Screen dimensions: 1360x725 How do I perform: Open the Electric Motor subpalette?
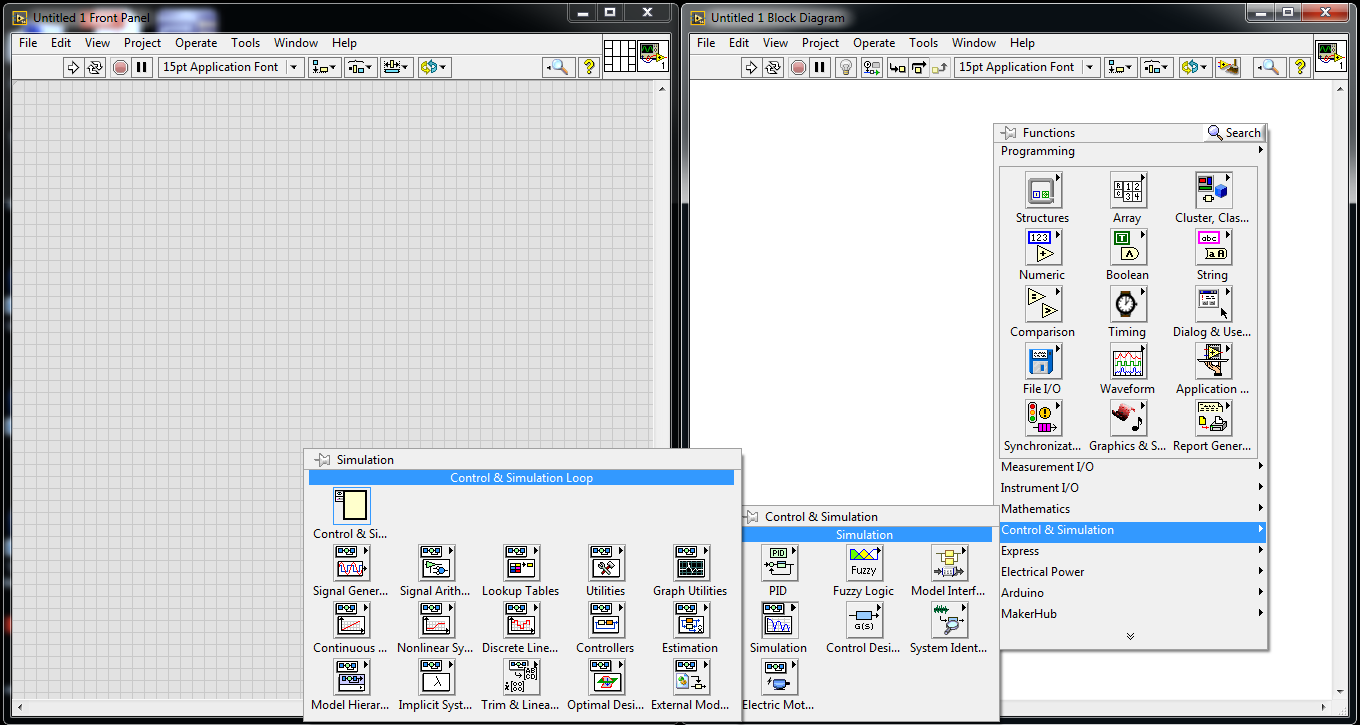click(x=779, y=678)
